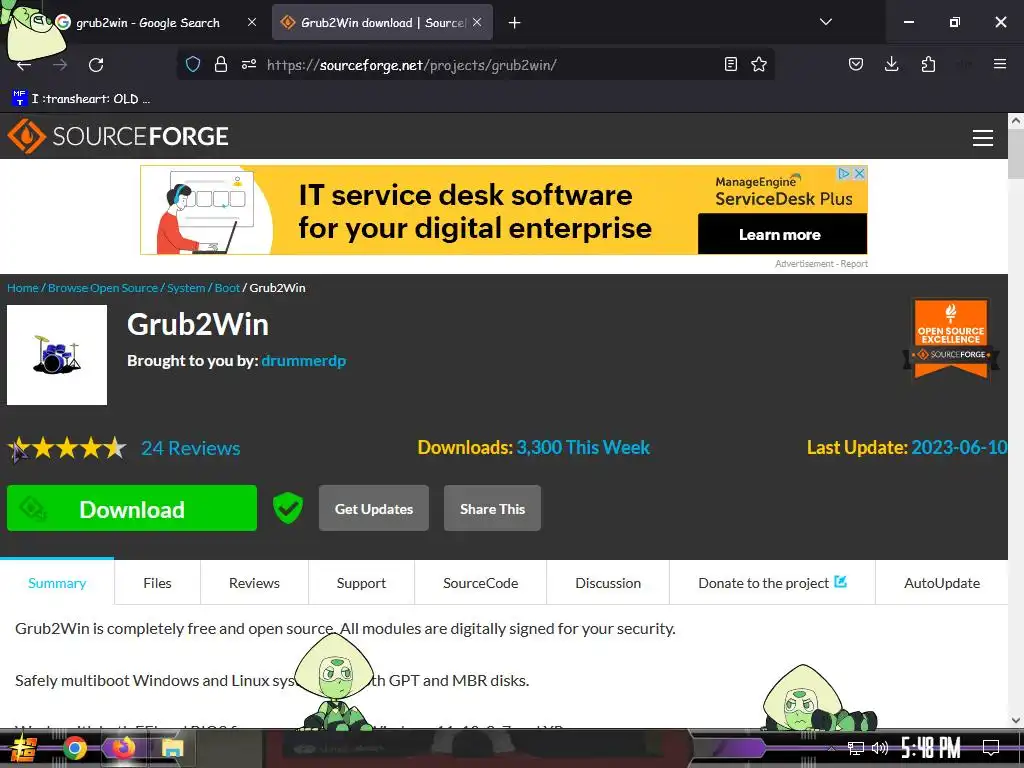The width and height of the screenshot is (1024, 768).
Task: Open File Explorer from the taskbar
Action: pyautogui.click(x=172, y=748)
